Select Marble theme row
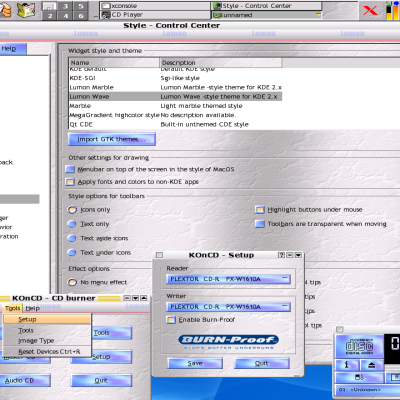Viewport: 400px width, 400px height. [x=175, y=106]
